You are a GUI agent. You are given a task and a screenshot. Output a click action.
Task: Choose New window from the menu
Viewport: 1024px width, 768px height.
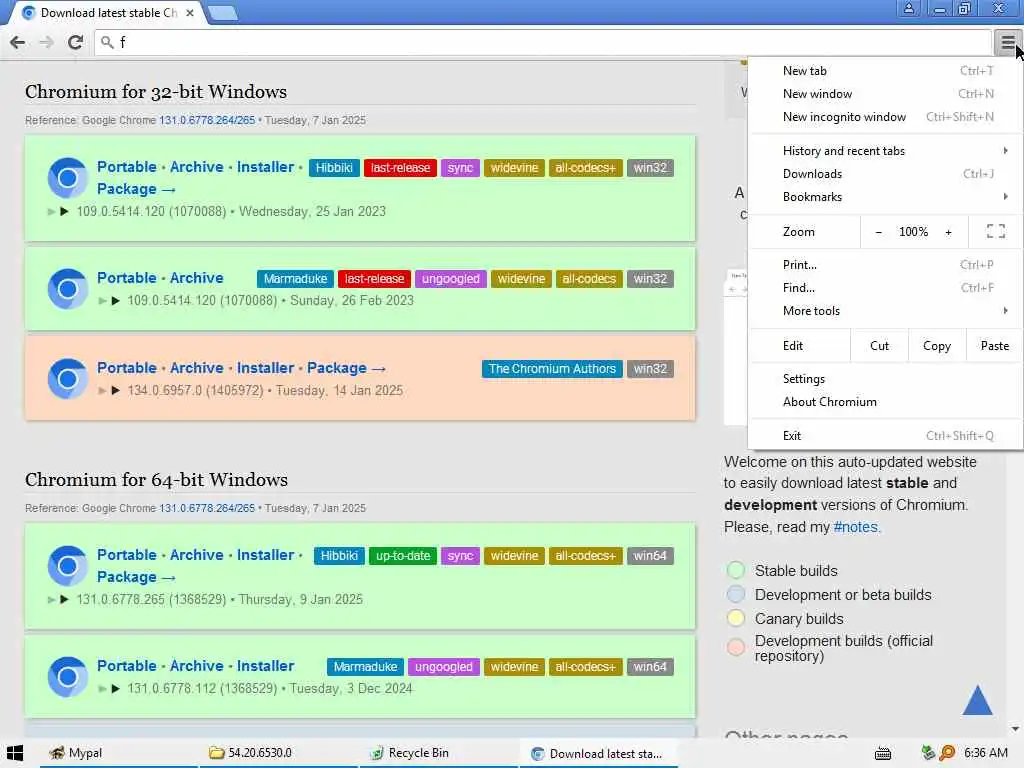pyautogui.click(x=885, y=94)
